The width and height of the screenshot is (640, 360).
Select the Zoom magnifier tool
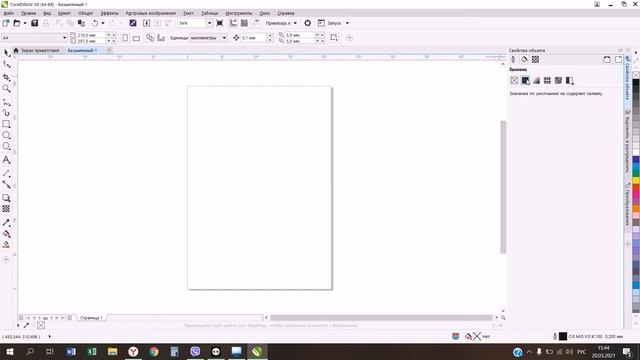(6, 89)
